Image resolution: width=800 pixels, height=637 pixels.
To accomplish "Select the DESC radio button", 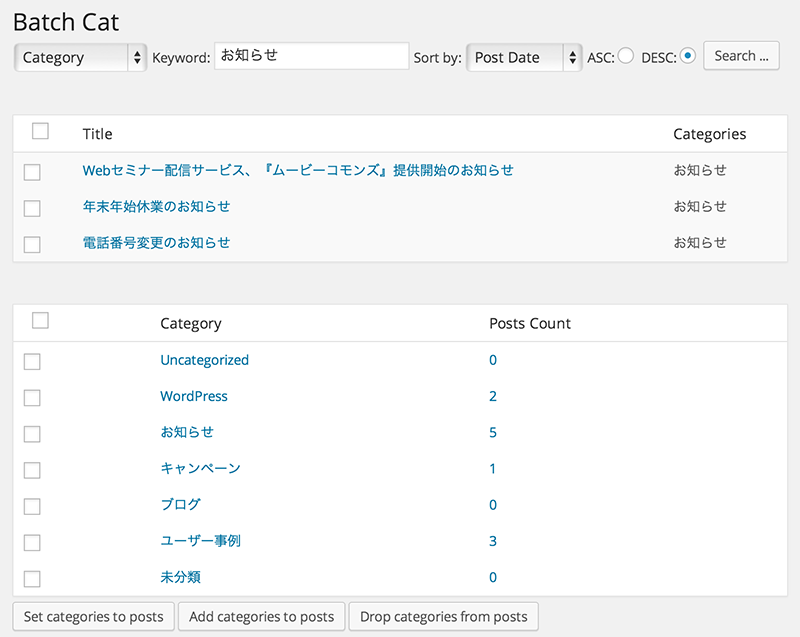I will click(688, 56).
